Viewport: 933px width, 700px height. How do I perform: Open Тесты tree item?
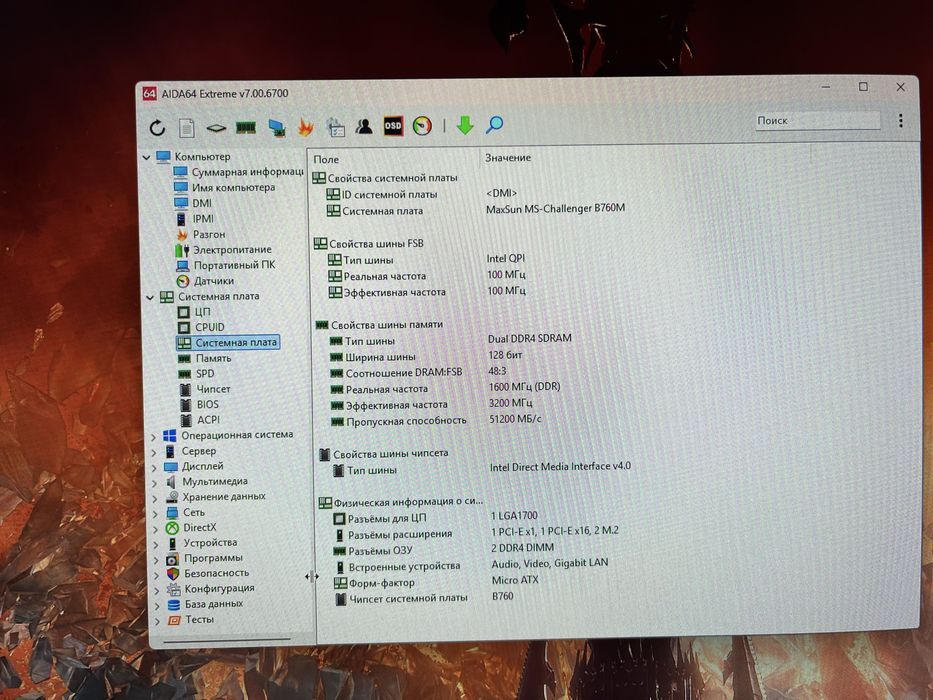coord(191,620)
